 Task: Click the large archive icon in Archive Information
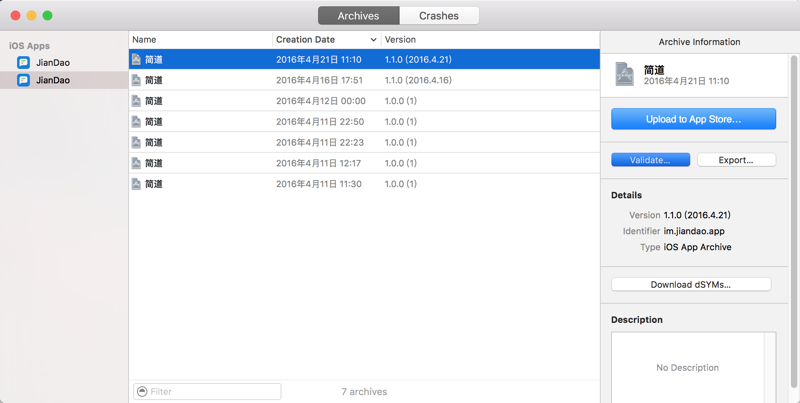624,74
